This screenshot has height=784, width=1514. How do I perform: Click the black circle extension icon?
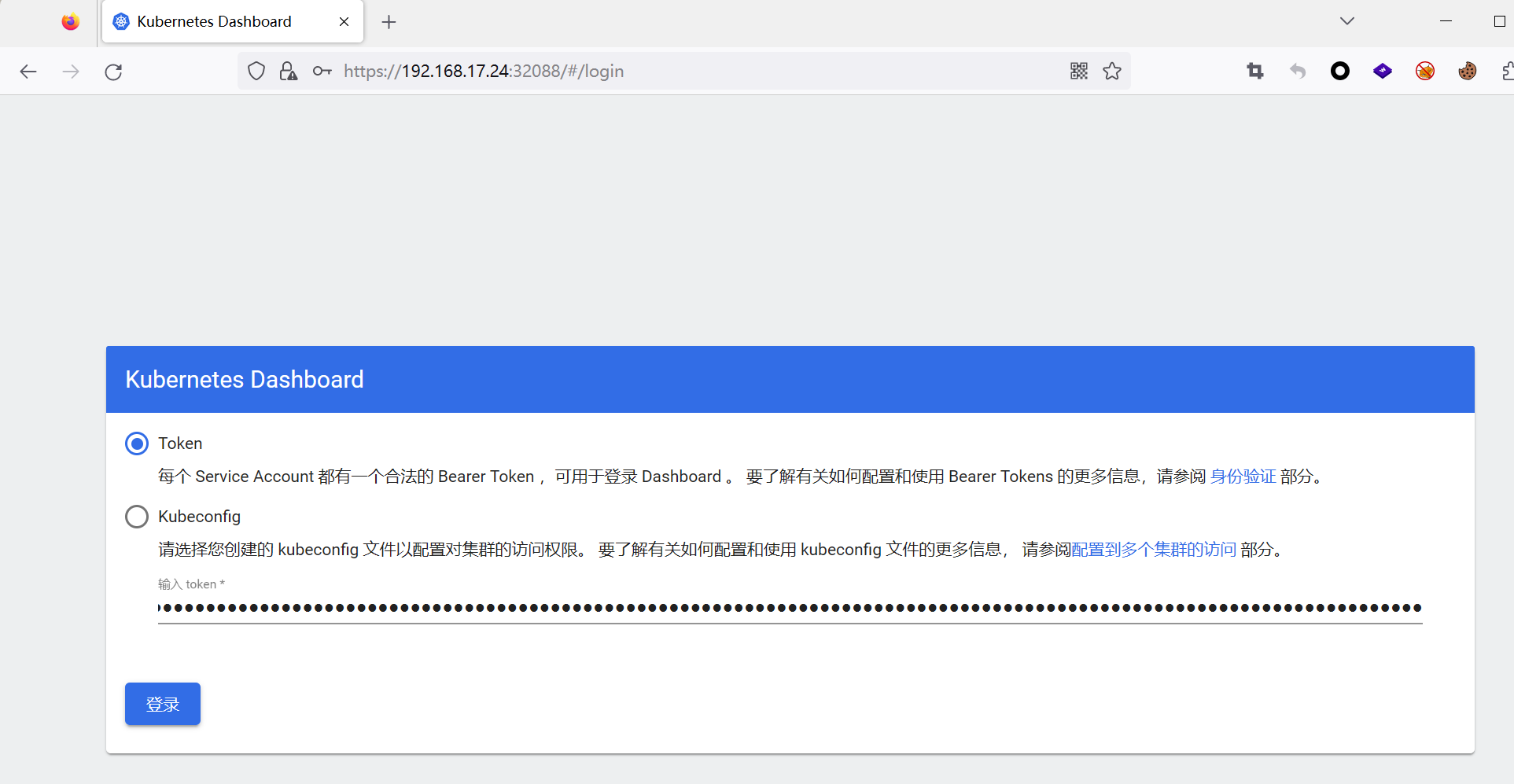click(x=1340, y=72)
